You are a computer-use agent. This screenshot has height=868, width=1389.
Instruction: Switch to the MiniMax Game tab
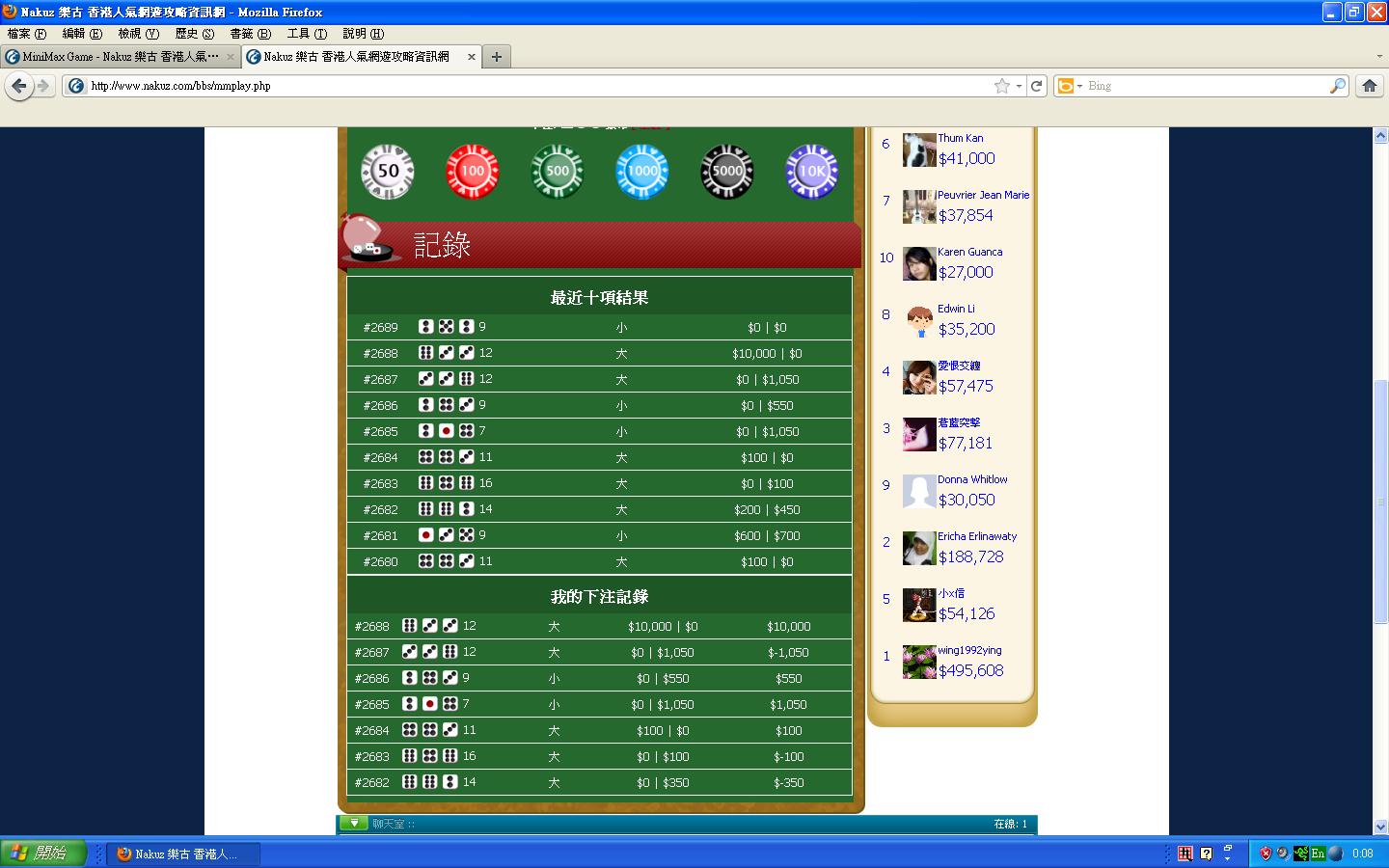[x=116, y=57]
